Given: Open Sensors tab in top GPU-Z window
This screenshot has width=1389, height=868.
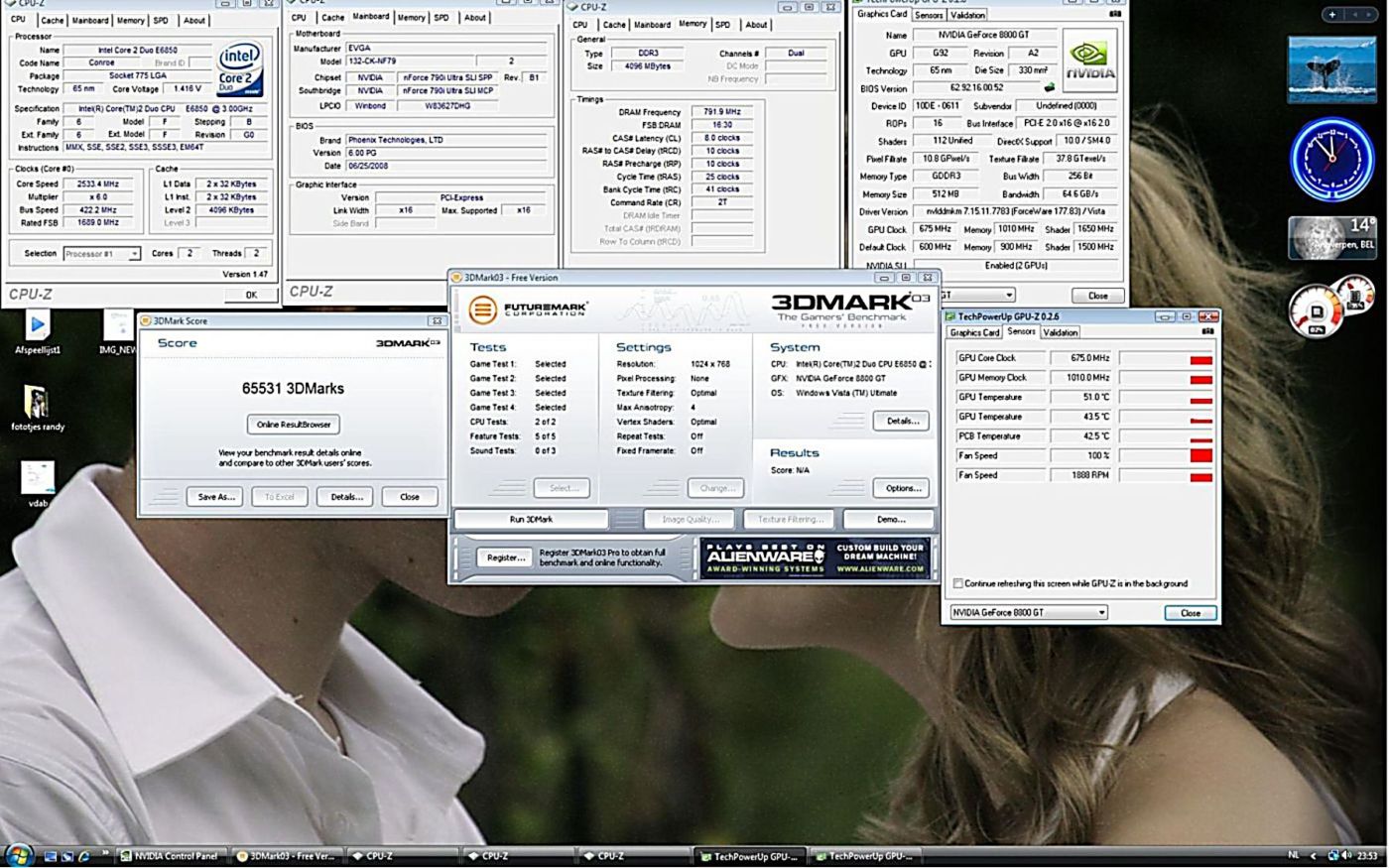Looking at the screenshot, I should [x=929, y=15].
